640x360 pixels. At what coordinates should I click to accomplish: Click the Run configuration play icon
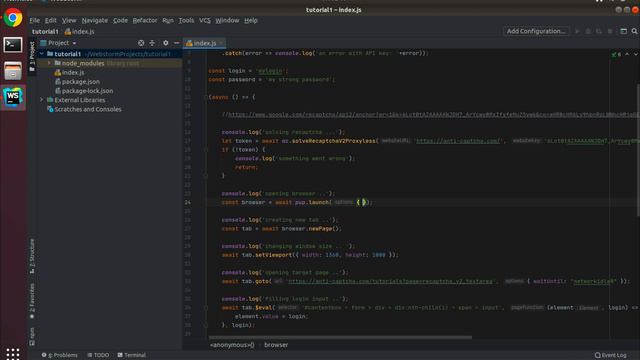(x=577, y=31)
